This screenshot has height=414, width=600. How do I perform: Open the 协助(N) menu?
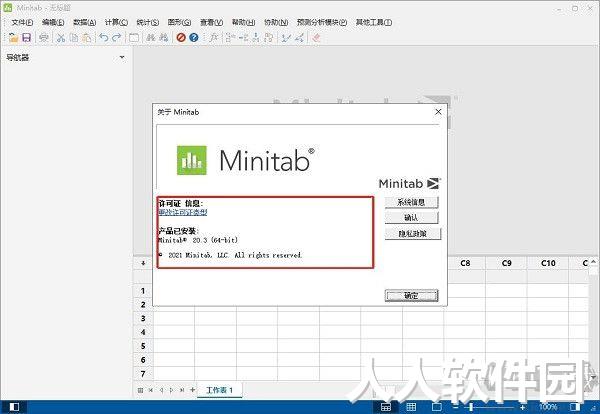point(276,22)
